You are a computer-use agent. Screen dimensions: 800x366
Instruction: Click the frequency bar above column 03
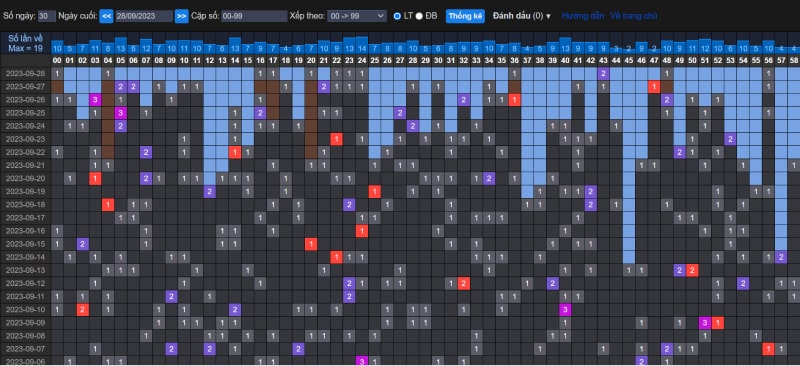pyautogui.click(x=95, y=46)
